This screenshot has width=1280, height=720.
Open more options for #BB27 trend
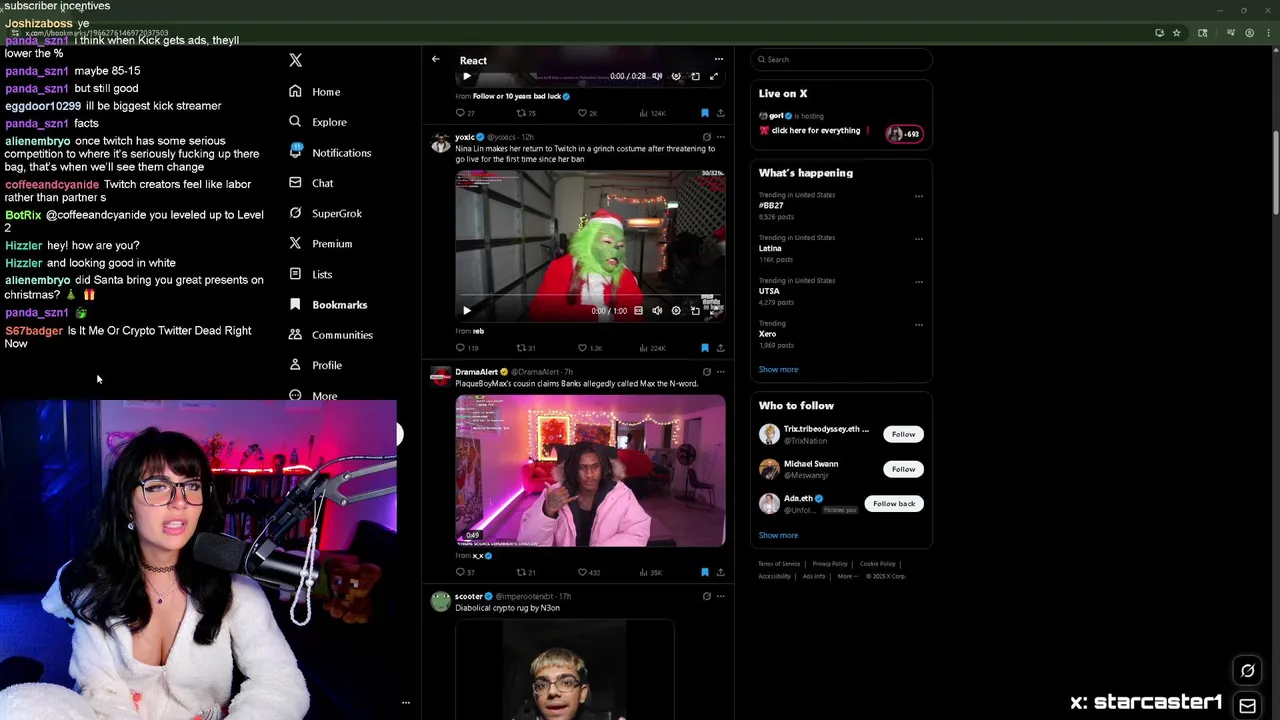click(918, 196)
